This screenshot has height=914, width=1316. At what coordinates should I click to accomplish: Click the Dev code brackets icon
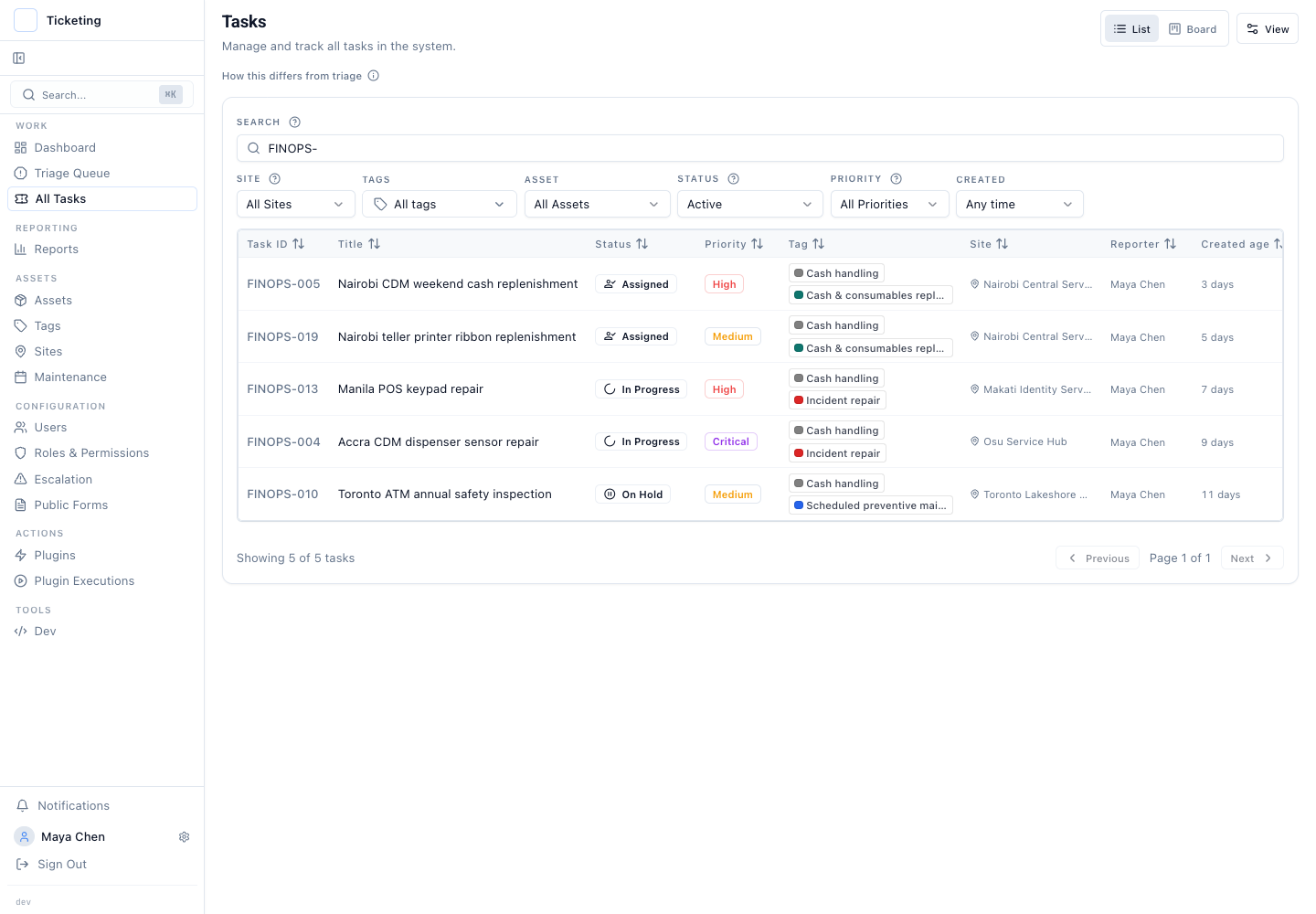pos(21,632)
